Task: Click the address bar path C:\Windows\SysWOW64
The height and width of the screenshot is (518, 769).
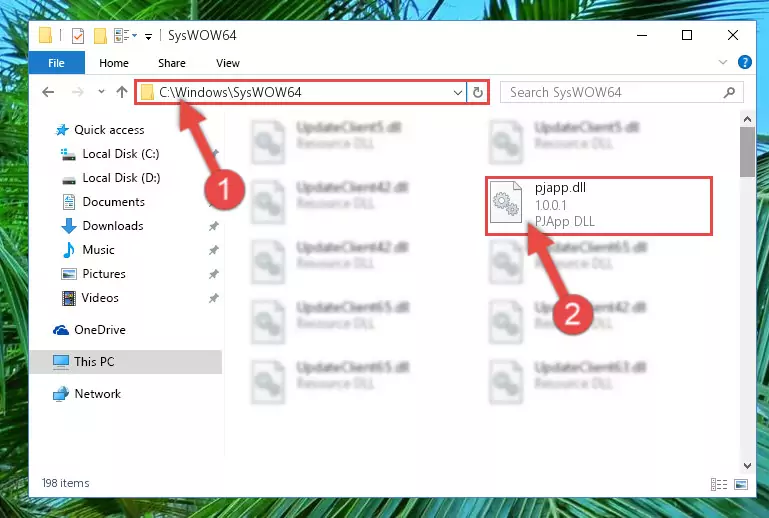Action: (x=230, y=92)
